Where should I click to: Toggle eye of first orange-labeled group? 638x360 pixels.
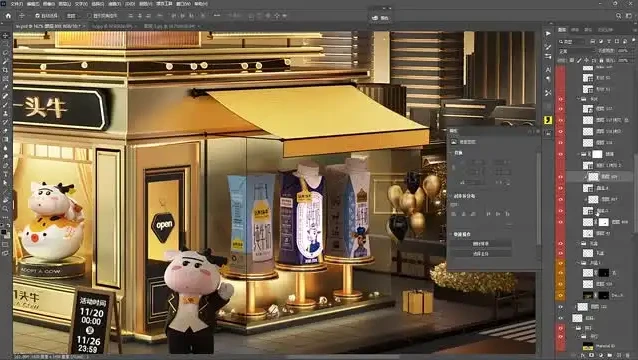[561, 263]
